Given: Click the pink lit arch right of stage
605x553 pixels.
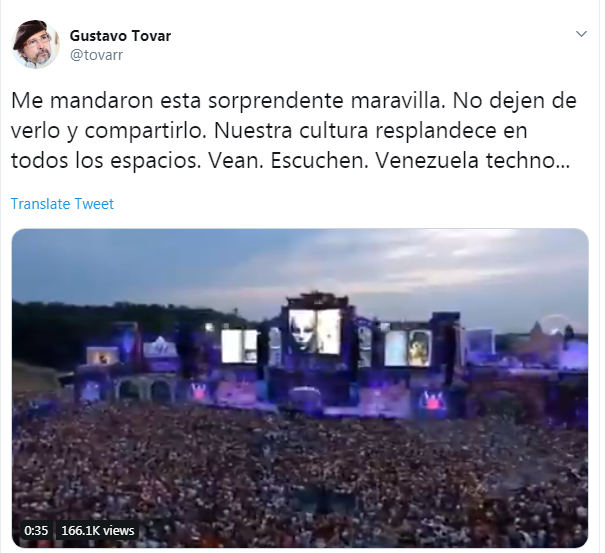Looking at the screenshot, I should 433,401.
